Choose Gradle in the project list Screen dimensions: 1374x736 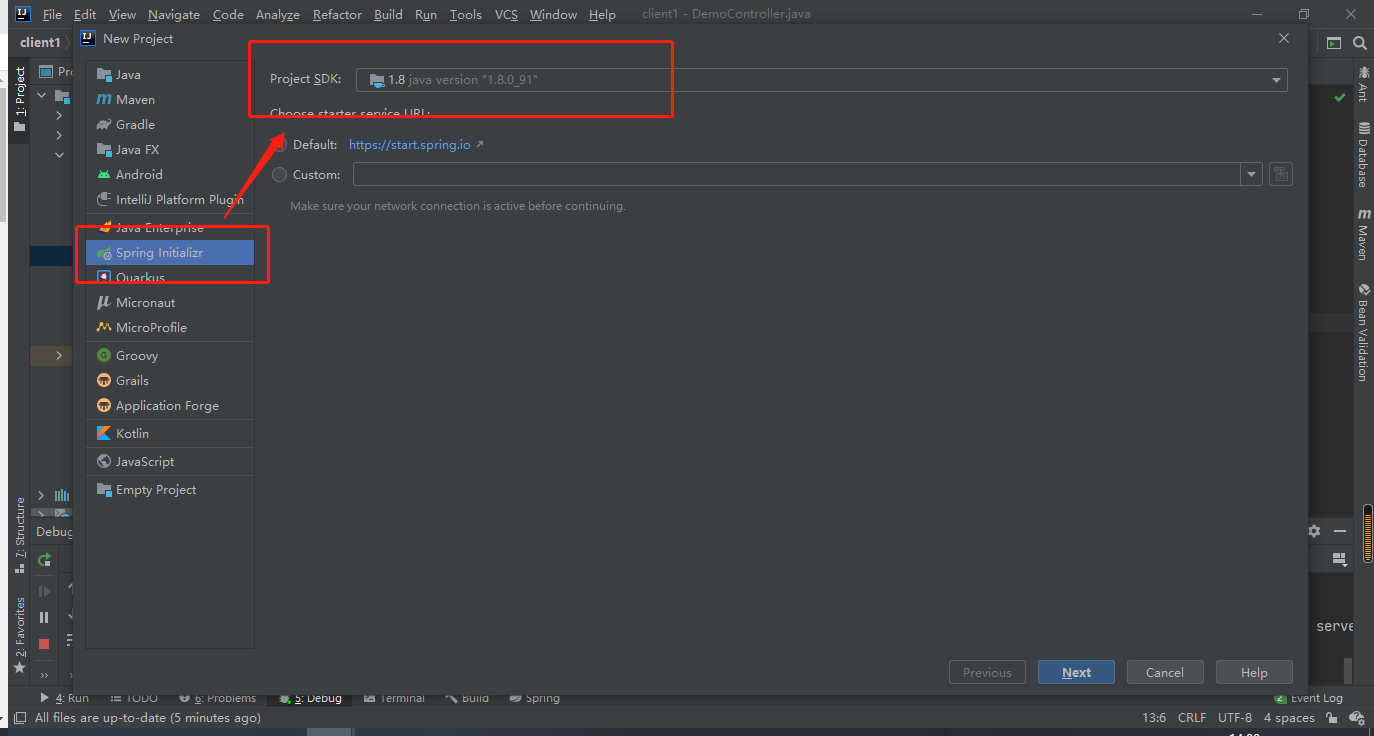point(170,124)
